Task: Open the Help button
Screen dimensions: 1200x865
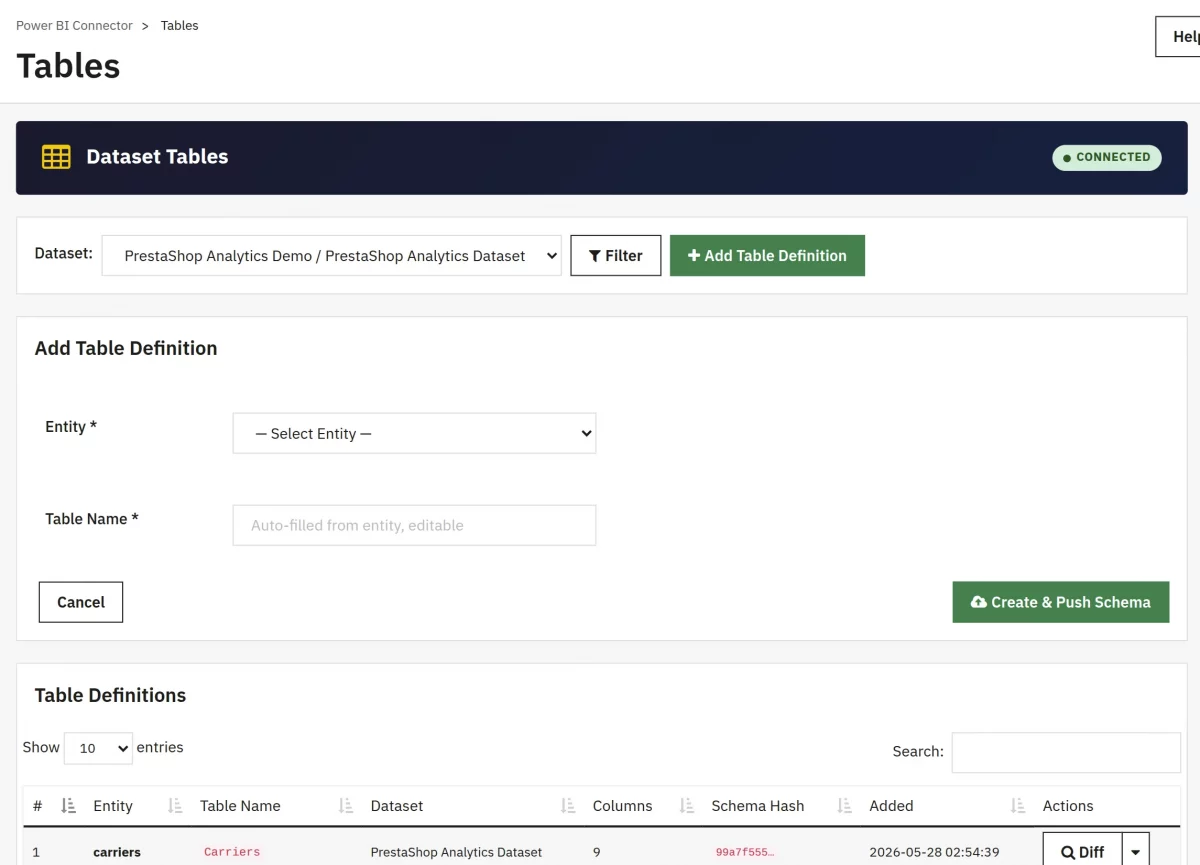Action: (1178, 36)
